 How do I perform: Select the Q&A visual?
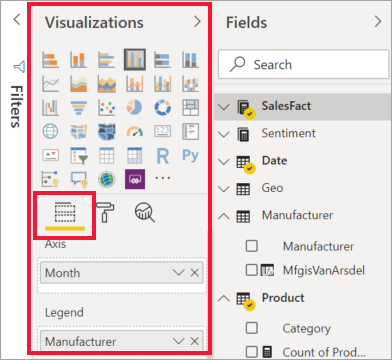(x=79, y=179)
